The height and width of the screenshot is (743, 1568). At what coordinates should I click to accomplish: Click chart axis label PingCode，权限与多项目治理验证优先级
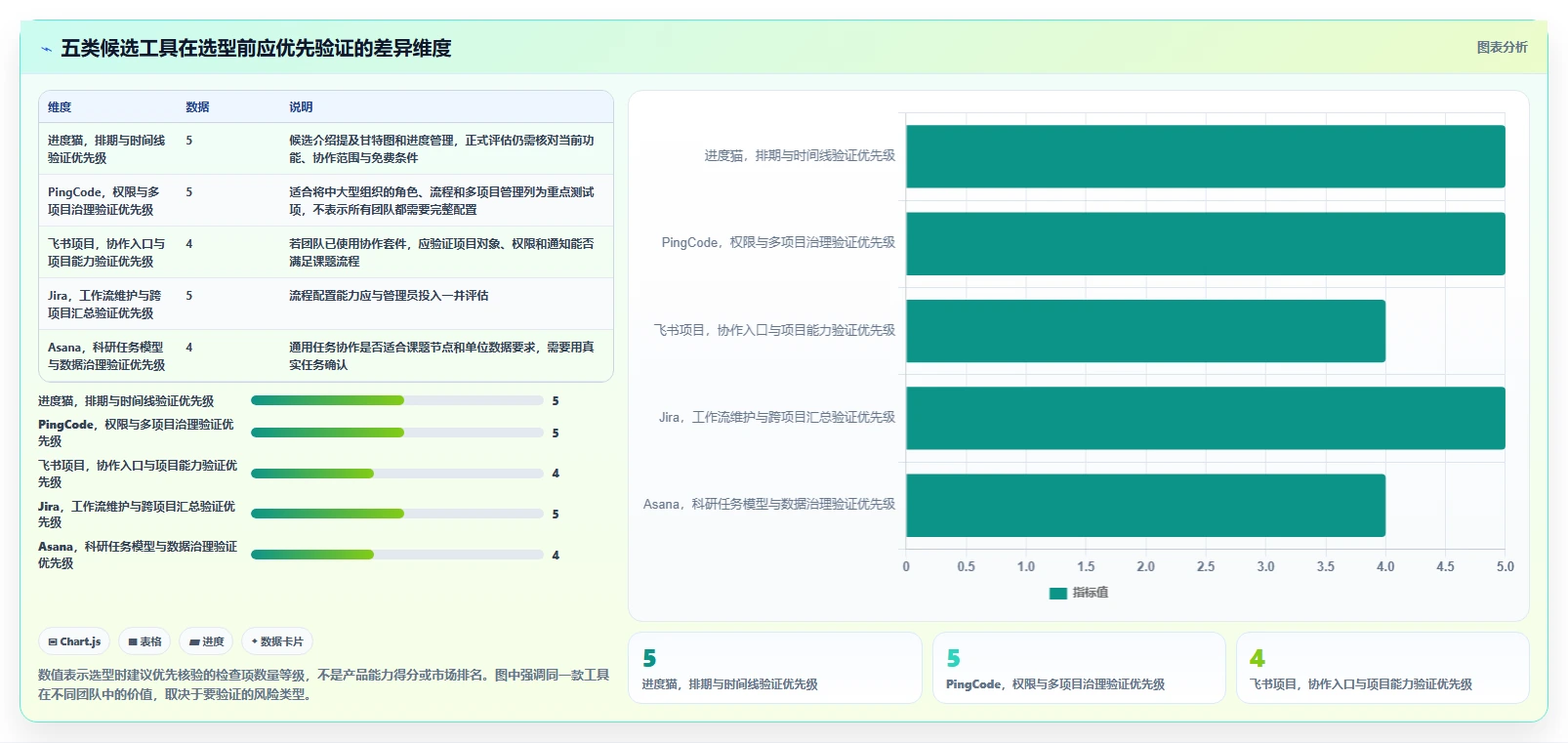(x=778, y=242)
